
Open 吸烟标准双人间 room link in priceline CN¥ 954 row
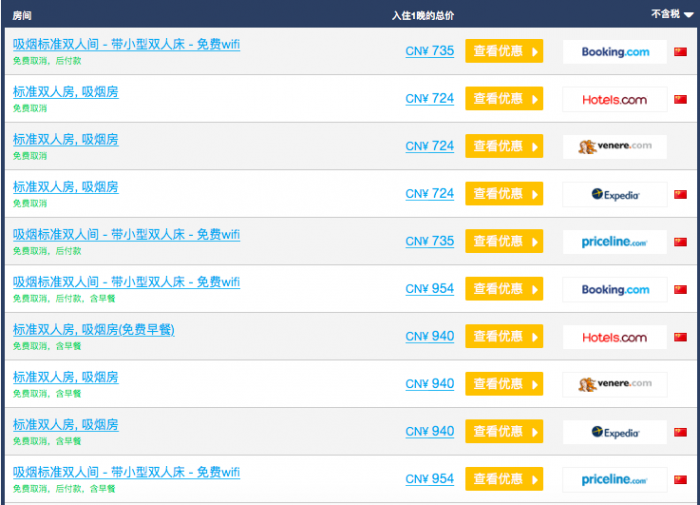pos(126,472)
